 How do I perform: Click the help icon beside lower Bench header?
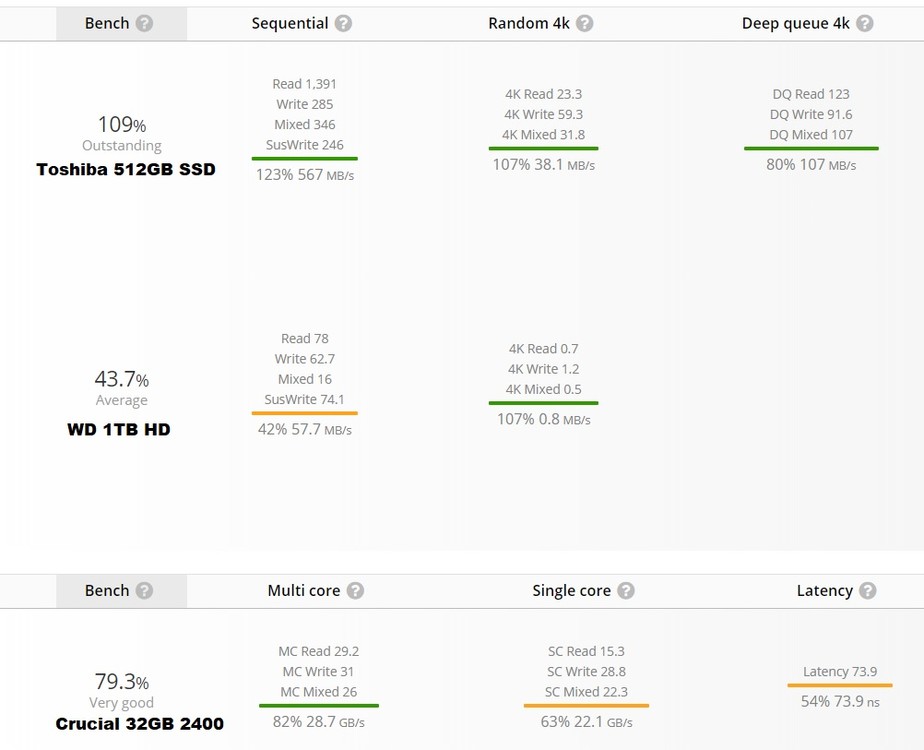pyautogui.click(x=144, y=590)
